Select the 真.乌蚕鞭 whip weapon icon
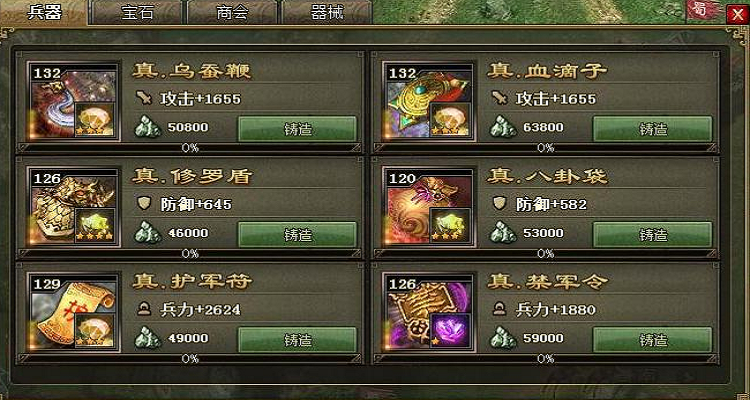This screenshot has height=400, width=750. [74, 102]
